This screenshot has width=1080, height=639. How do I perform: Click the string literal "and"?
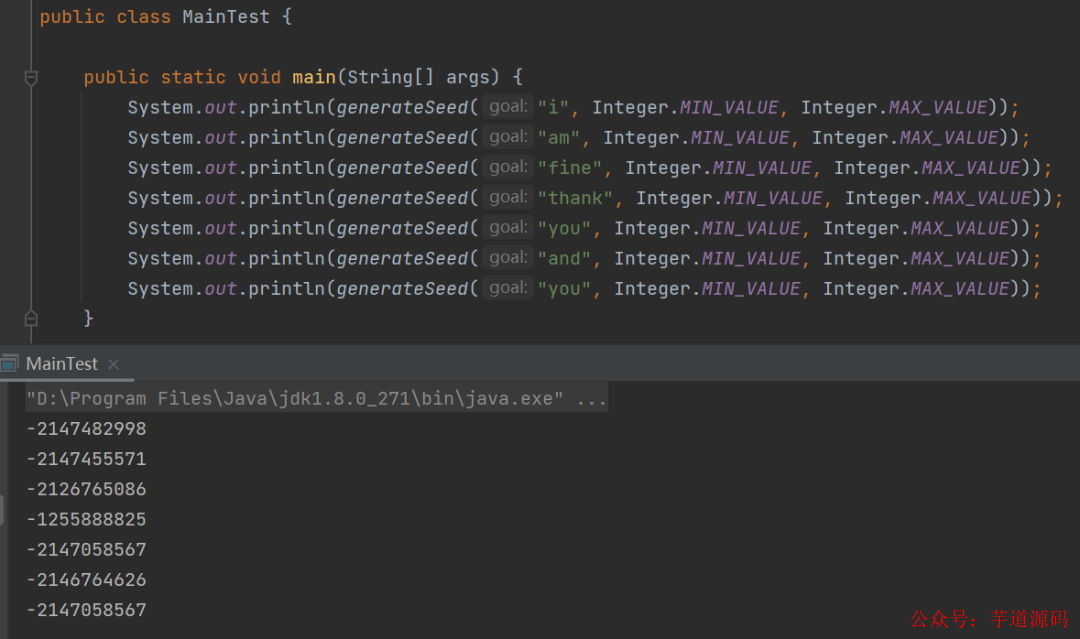564,259
